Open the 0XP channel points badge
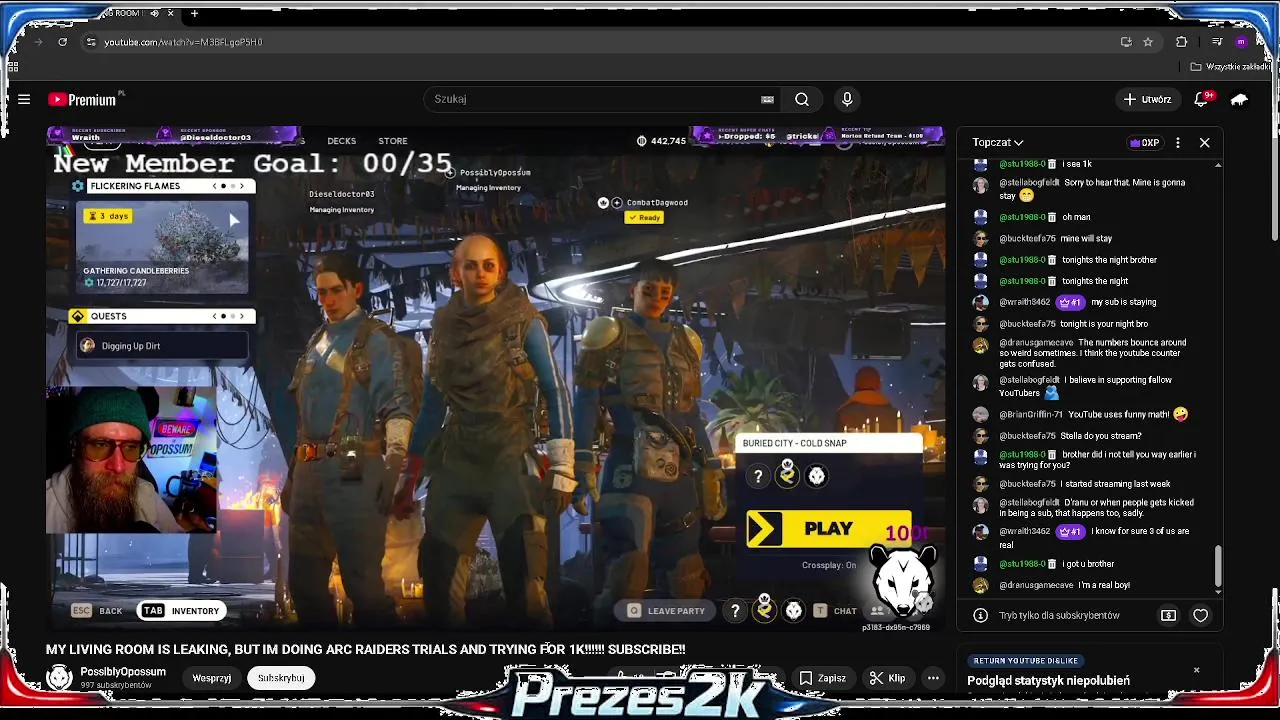The height and width of the screenshot is (720, 1280). (x=1144, y=142)
